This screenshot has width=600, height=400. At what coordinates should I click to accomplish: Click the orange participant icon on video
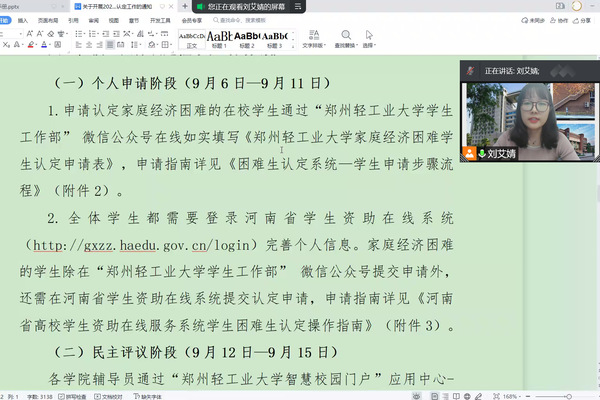pos(468,153)
